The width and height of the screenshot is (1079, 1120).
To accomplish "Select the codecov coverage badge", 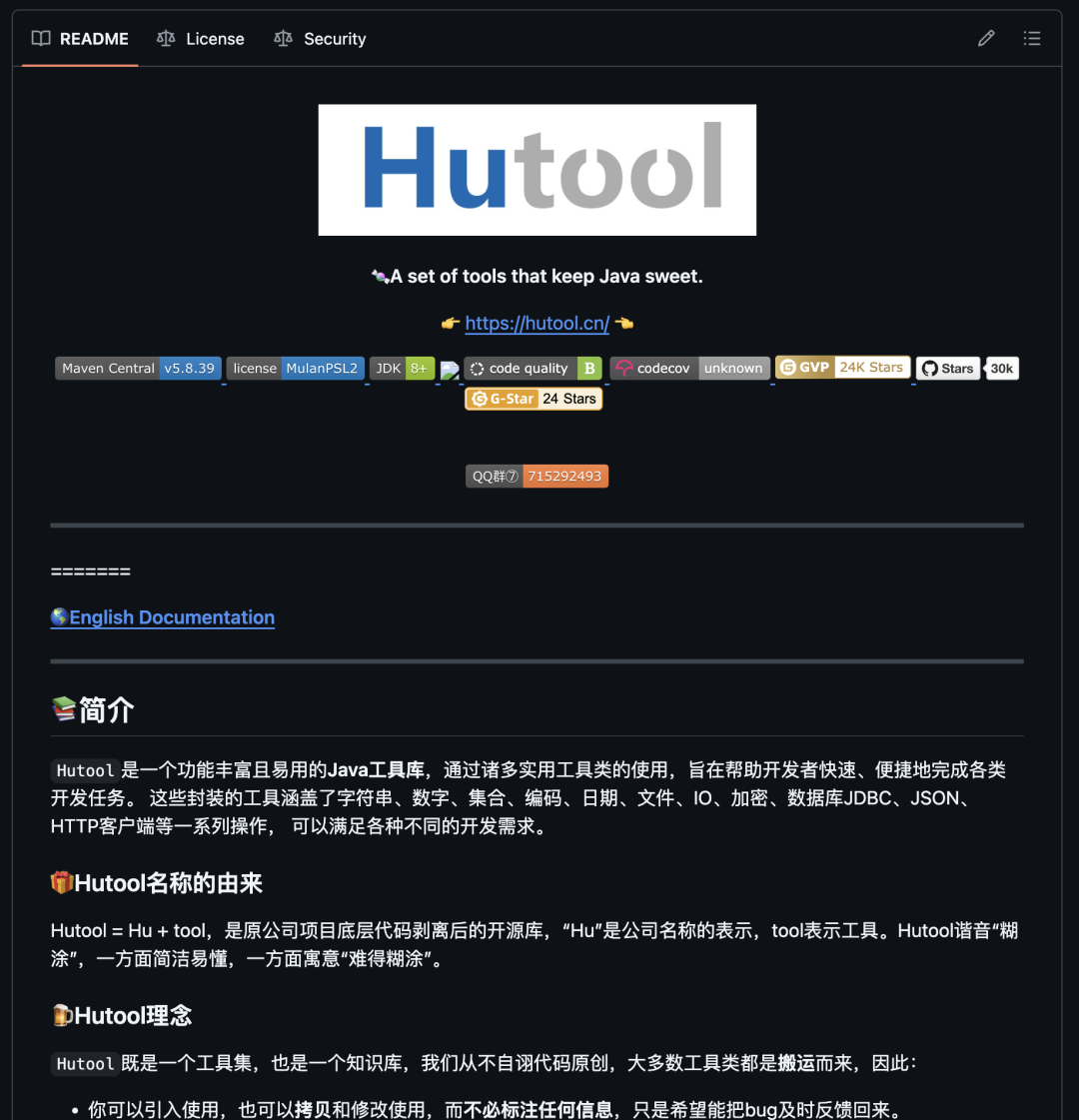I will coord(689,368).
